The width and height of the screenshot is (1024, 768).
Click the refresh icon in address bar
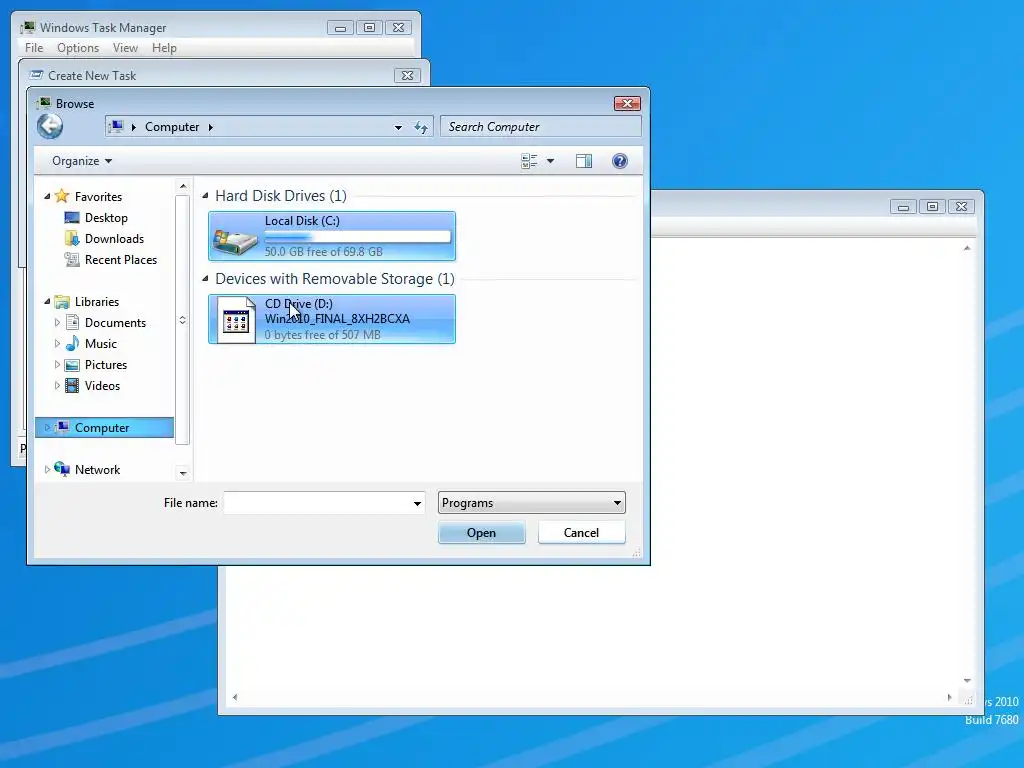pyautogui.click(x=421, y=127)
